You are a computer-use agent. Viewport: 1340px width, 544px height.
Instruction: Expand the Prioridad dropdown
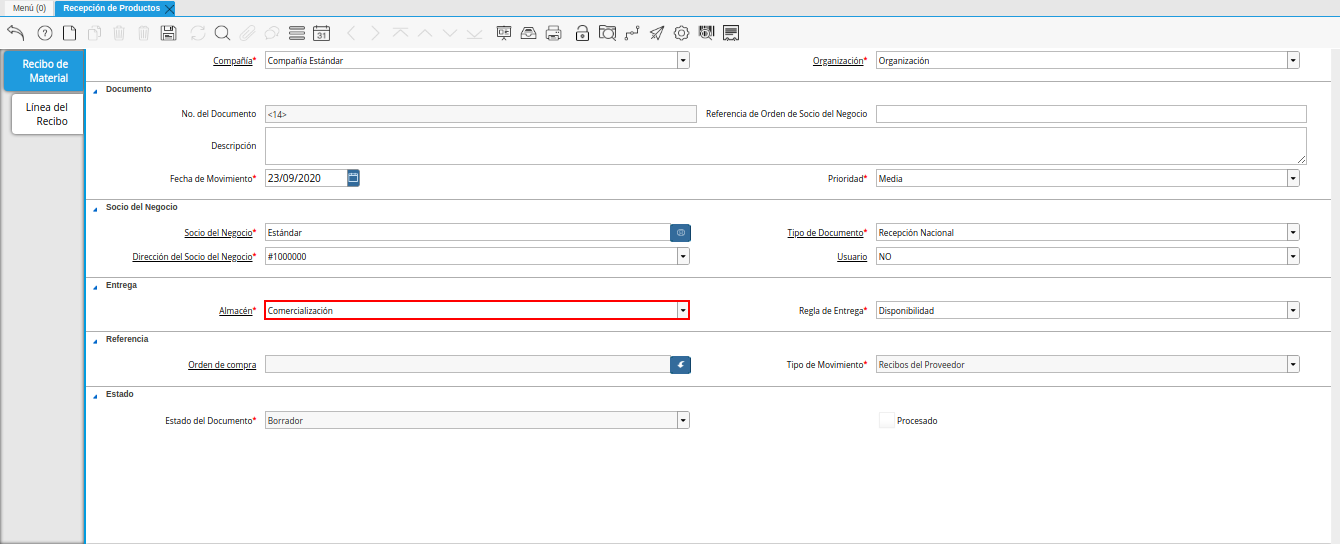click(1293, 178)
